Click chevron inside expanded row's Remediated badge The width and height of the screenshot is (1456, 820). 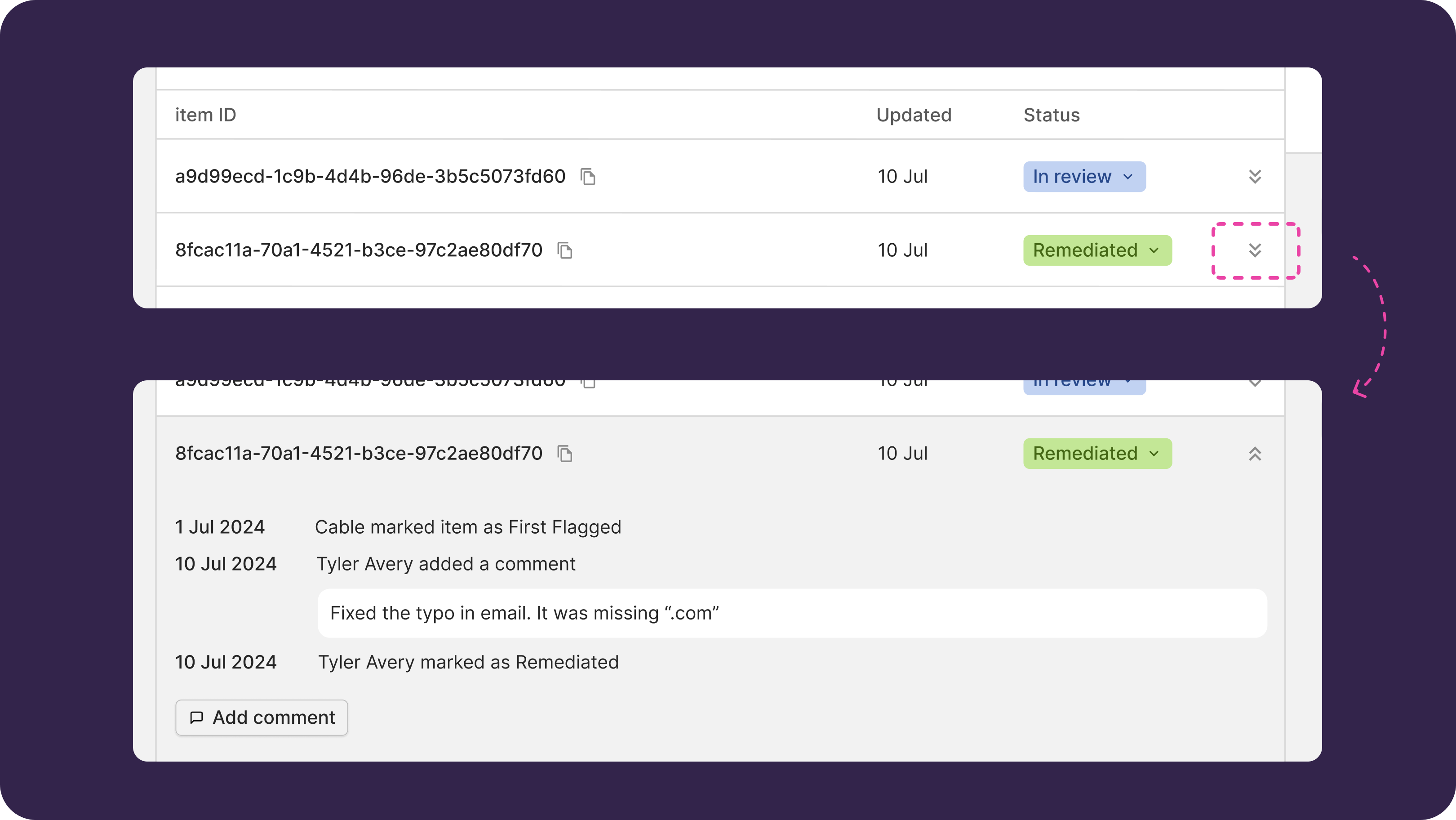coord(1154,454)
